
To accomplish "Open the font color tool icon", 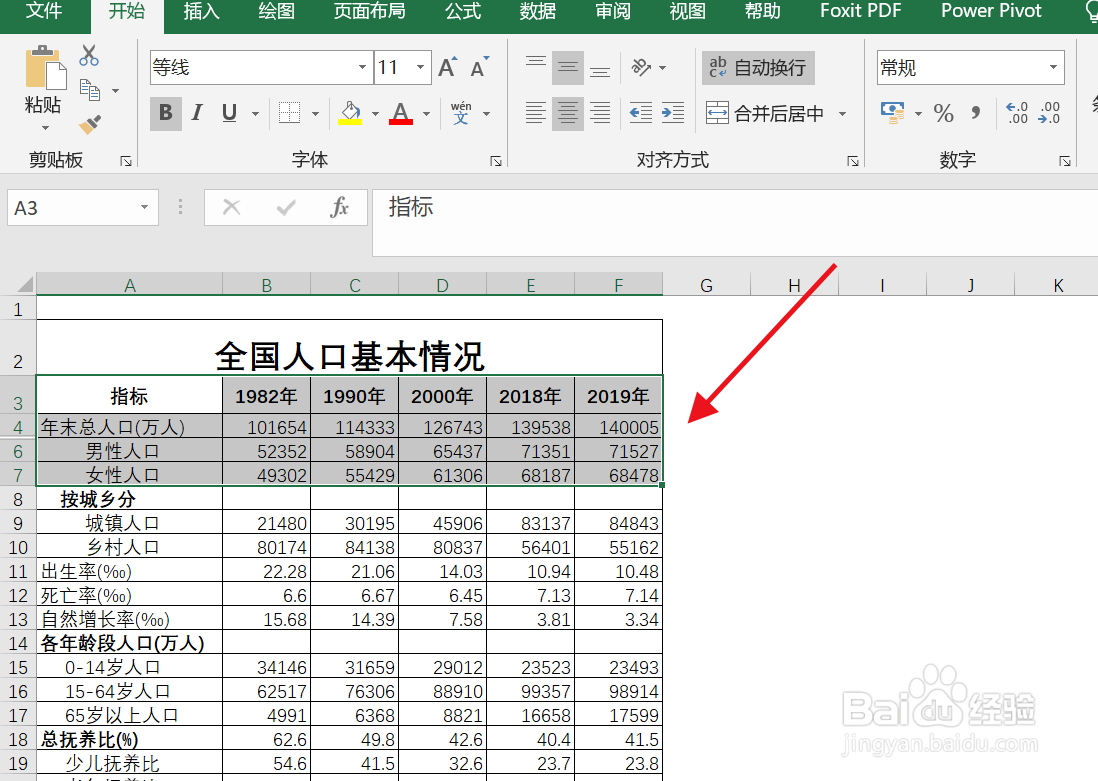I will (x=400, y=113).
